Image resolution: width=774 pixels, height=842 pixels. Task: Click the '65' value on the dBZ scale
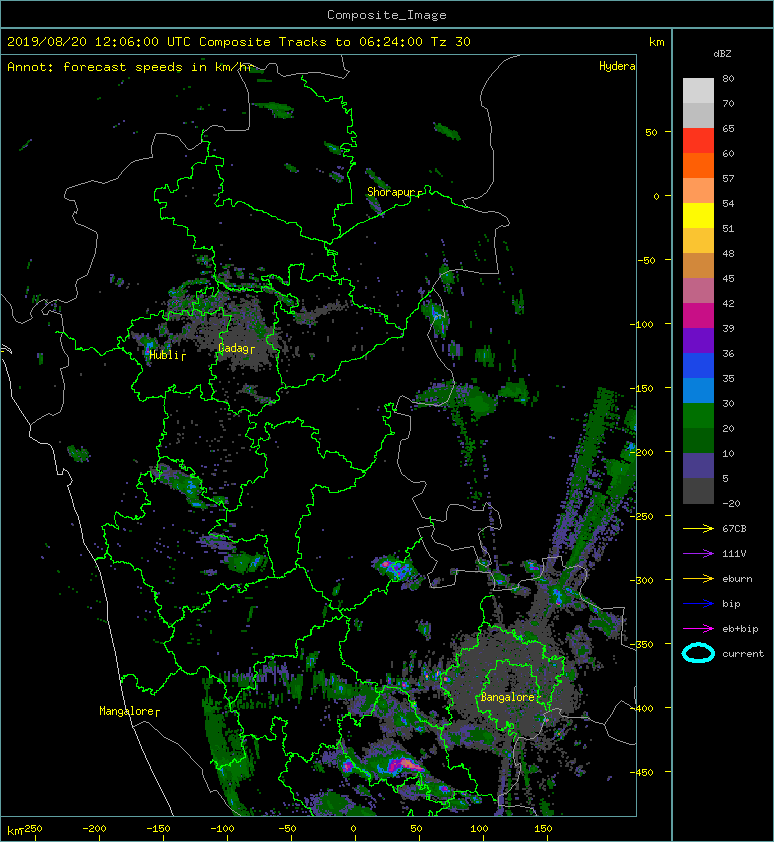[x=728, y=128]
